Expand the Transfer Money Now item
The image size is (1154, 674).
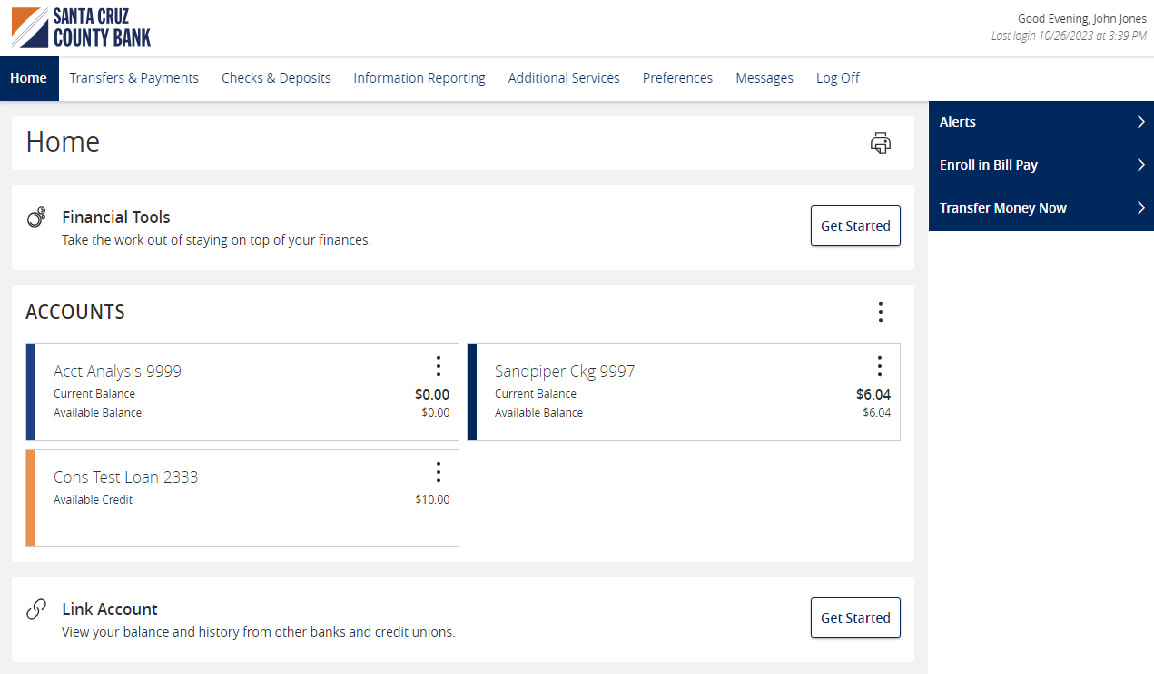(x=1041, y=208)
